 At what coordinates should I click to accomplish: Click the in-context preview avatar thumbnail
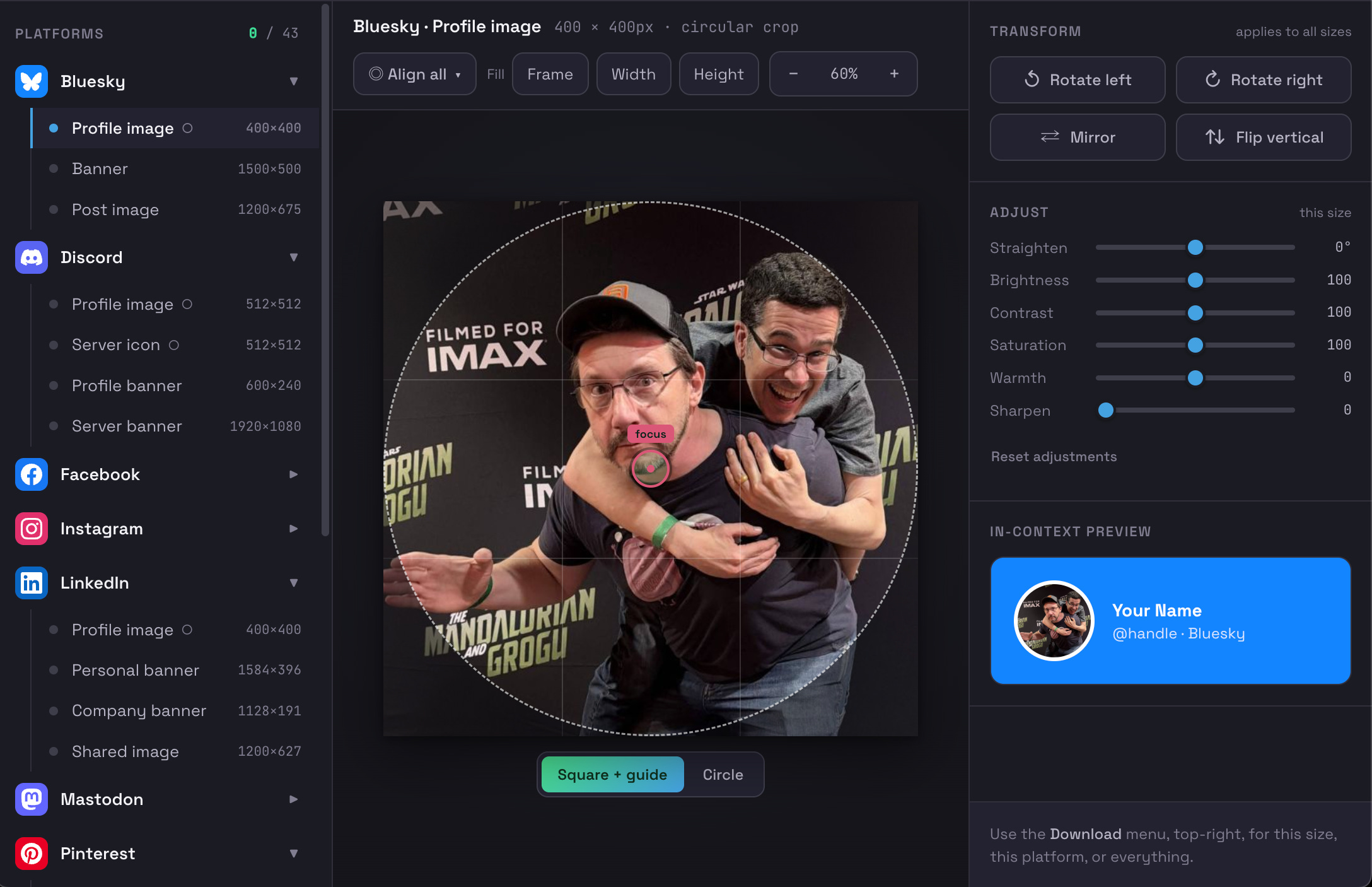1054,621
